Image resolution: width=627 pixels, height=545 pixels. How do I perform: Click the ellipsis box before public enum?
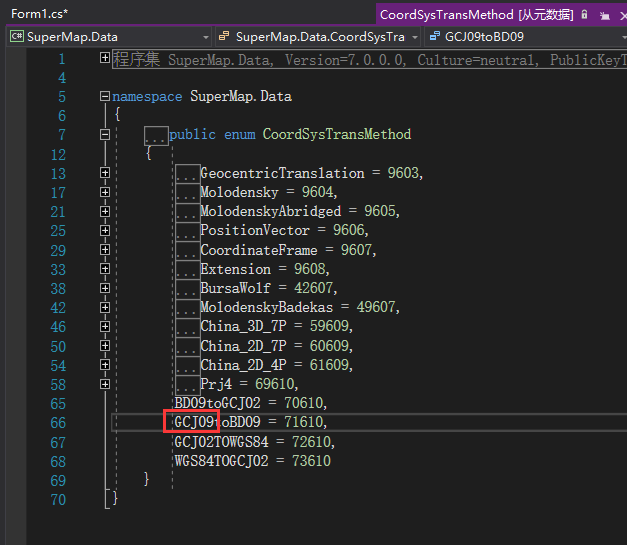pos(156,136)
